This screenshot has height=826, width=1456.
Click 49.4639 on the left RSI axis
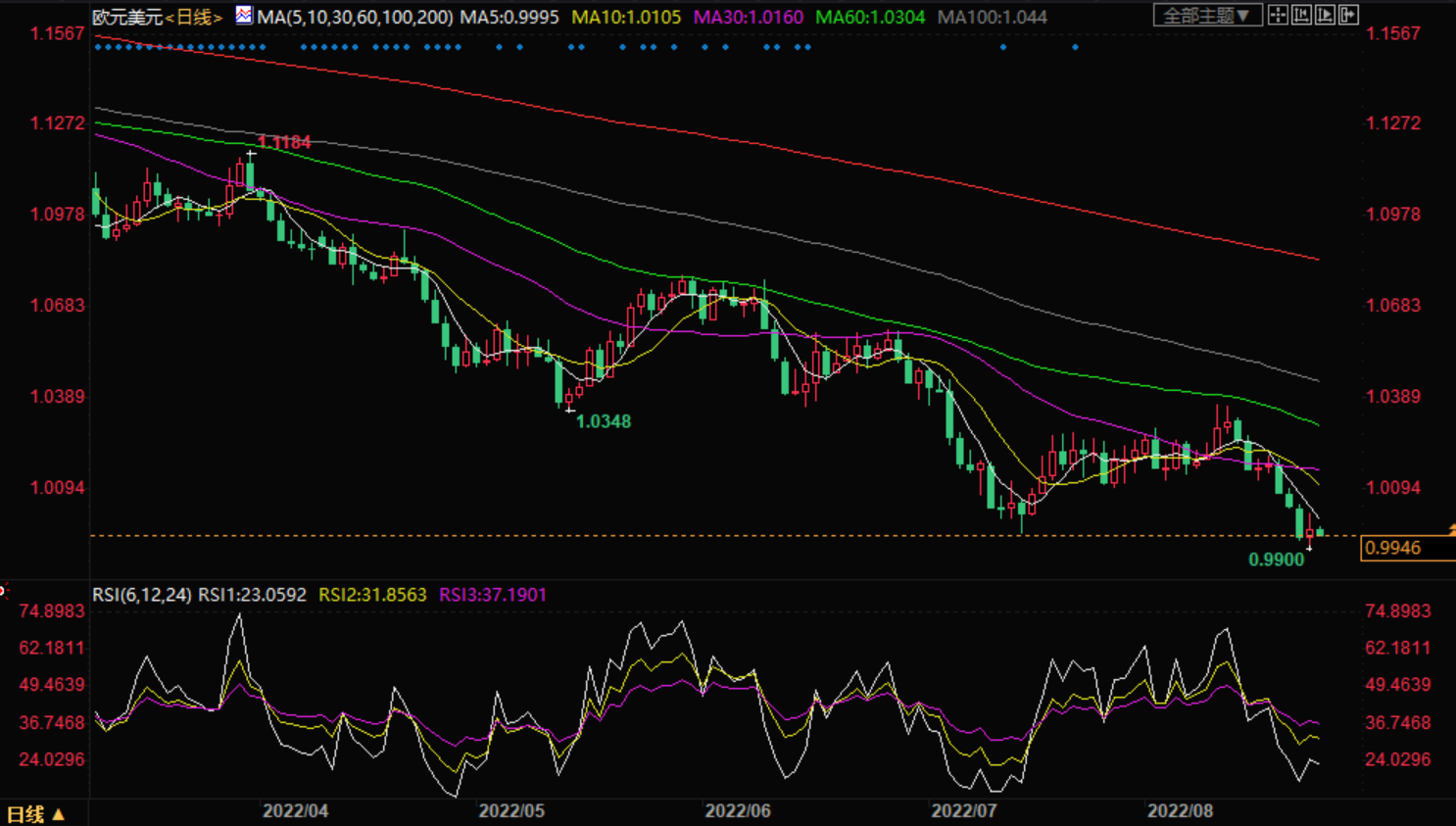pos(53,685)
